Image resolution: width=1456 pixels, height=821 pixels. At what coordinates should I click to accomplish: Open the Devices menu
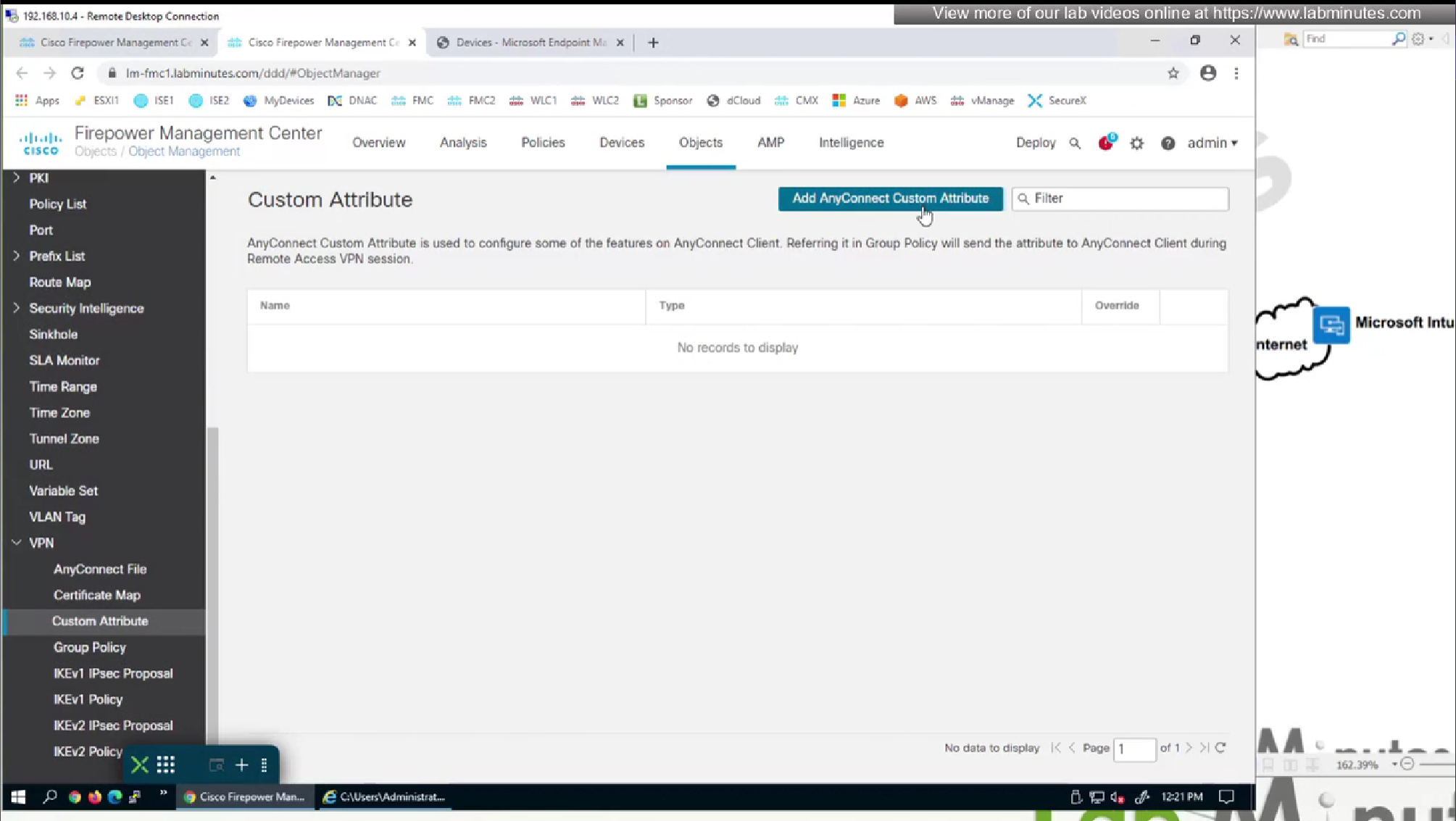[621, 143]
